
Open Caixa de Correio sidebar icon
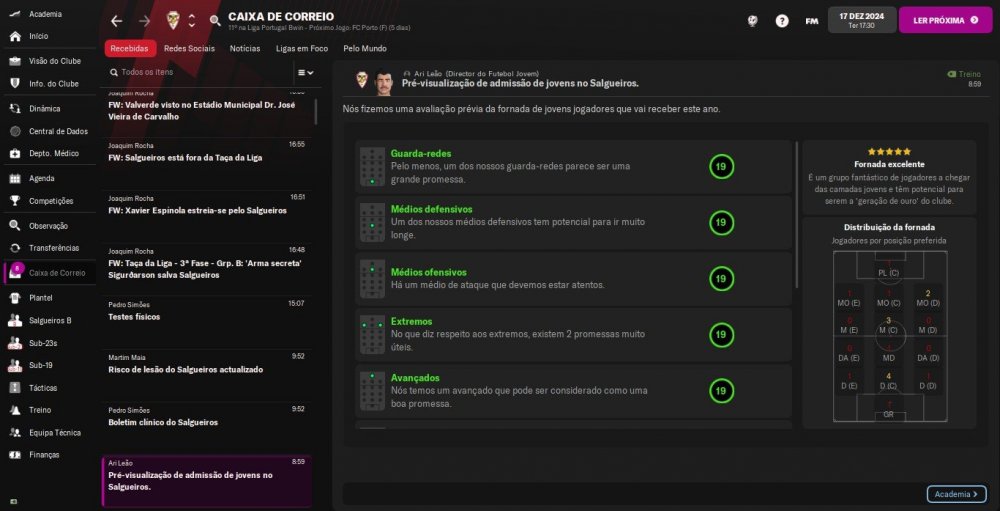[x=16, y=273]
